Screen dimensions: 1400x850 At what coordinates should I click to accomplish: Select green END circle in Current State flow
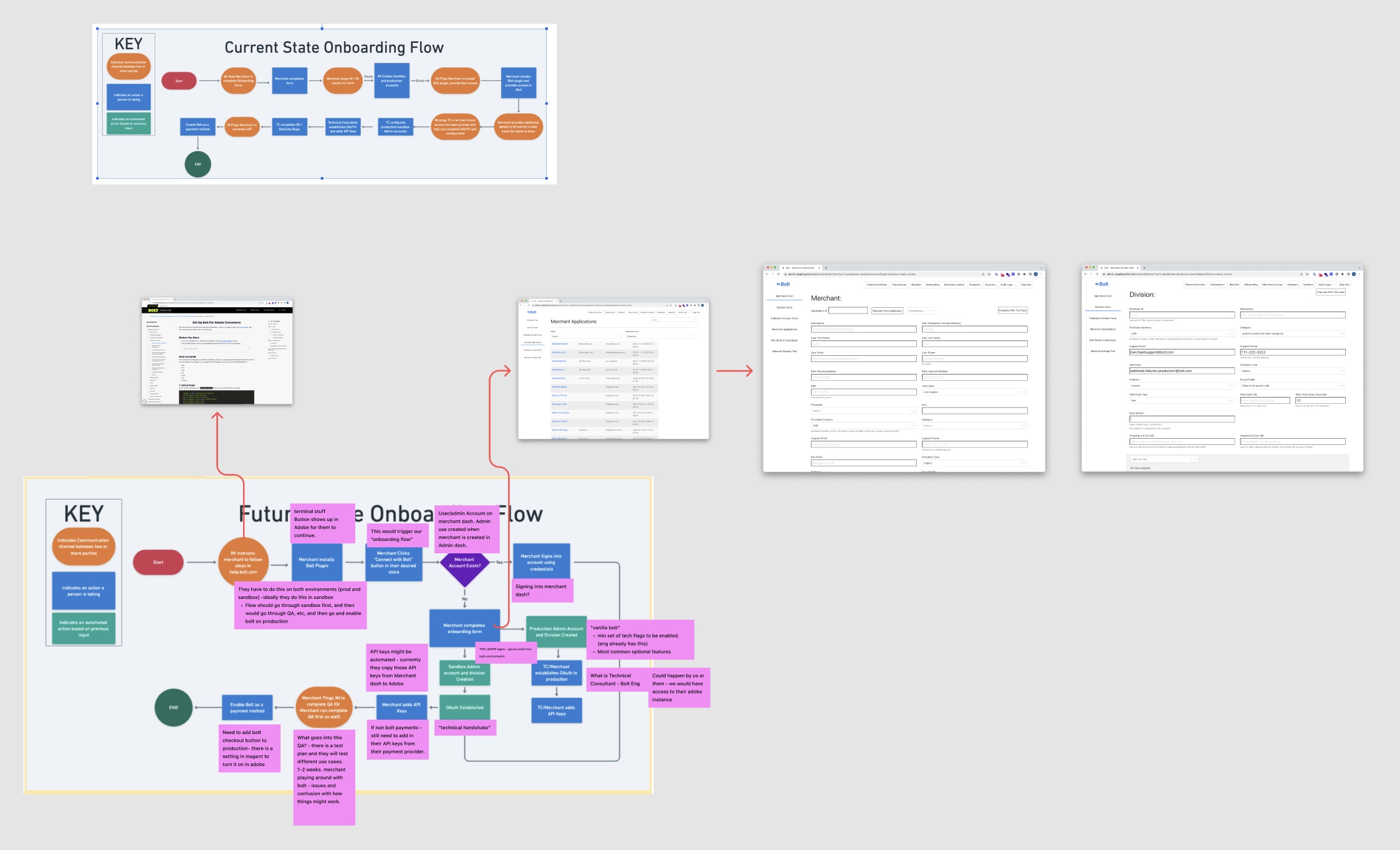coord(198,165)
